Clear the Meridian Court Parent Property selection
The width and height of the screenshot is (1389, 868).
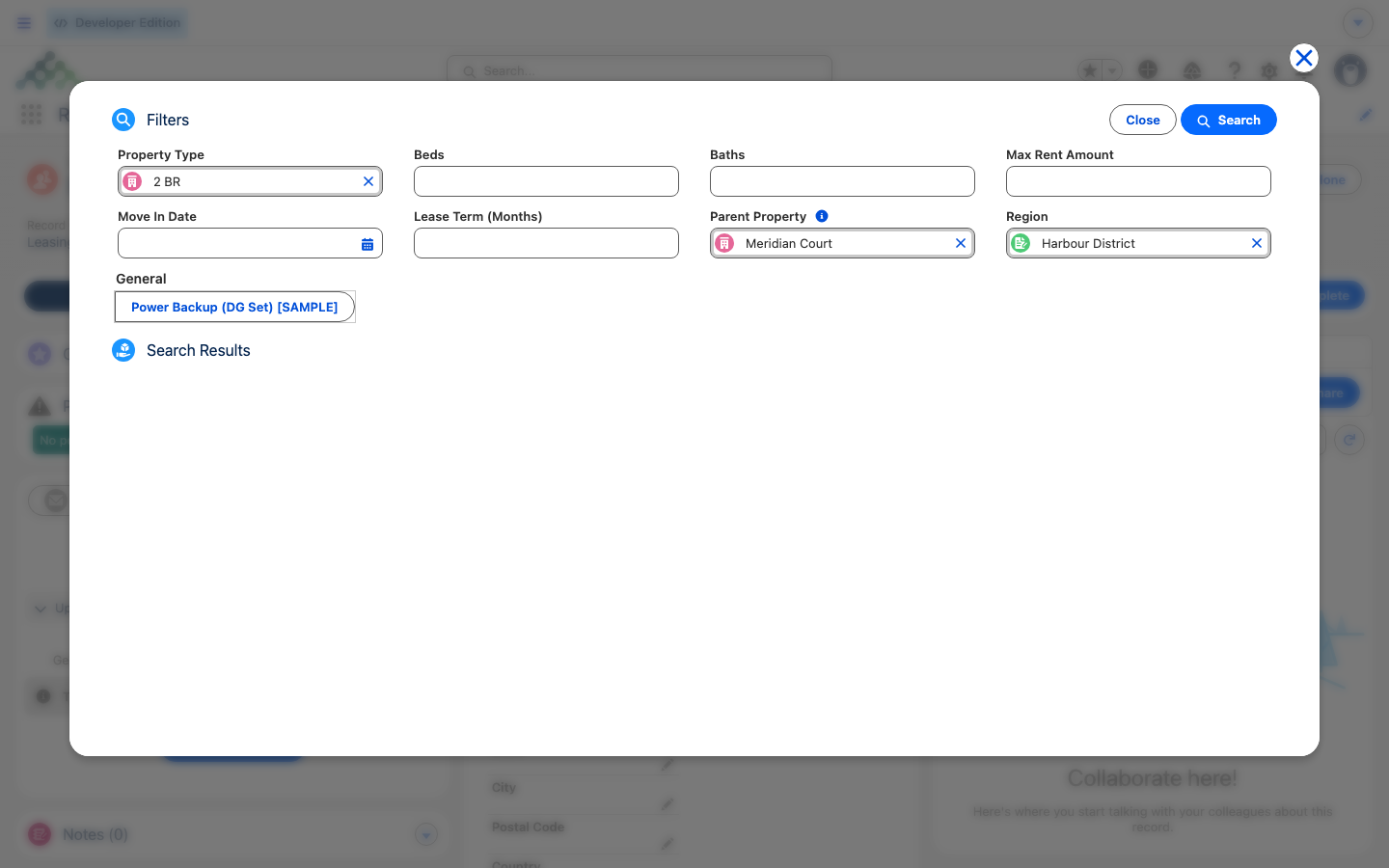961,243
